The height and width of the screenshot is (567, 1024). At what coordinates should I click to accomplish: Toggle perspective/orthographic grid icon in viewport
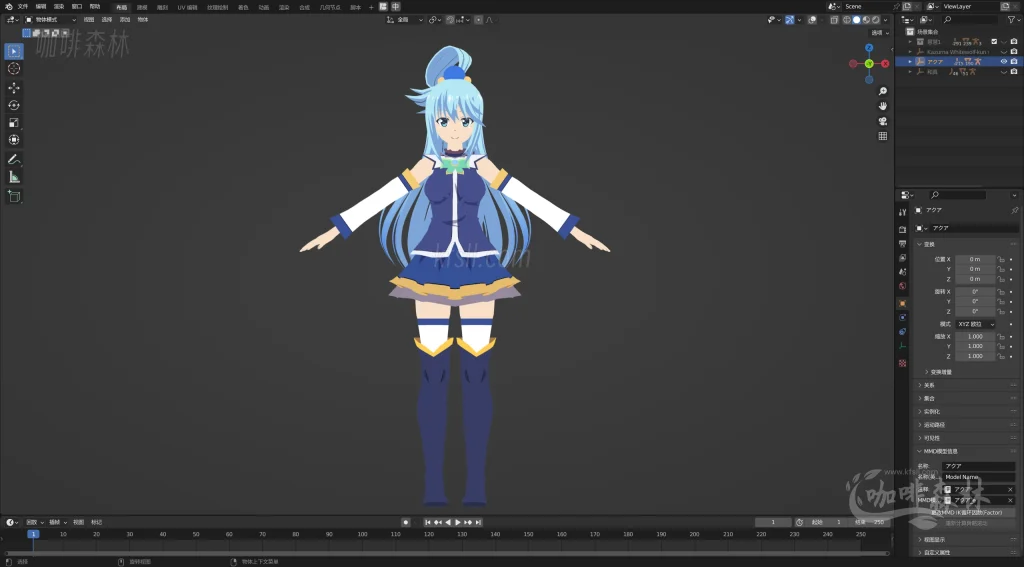tap(883, 135)
